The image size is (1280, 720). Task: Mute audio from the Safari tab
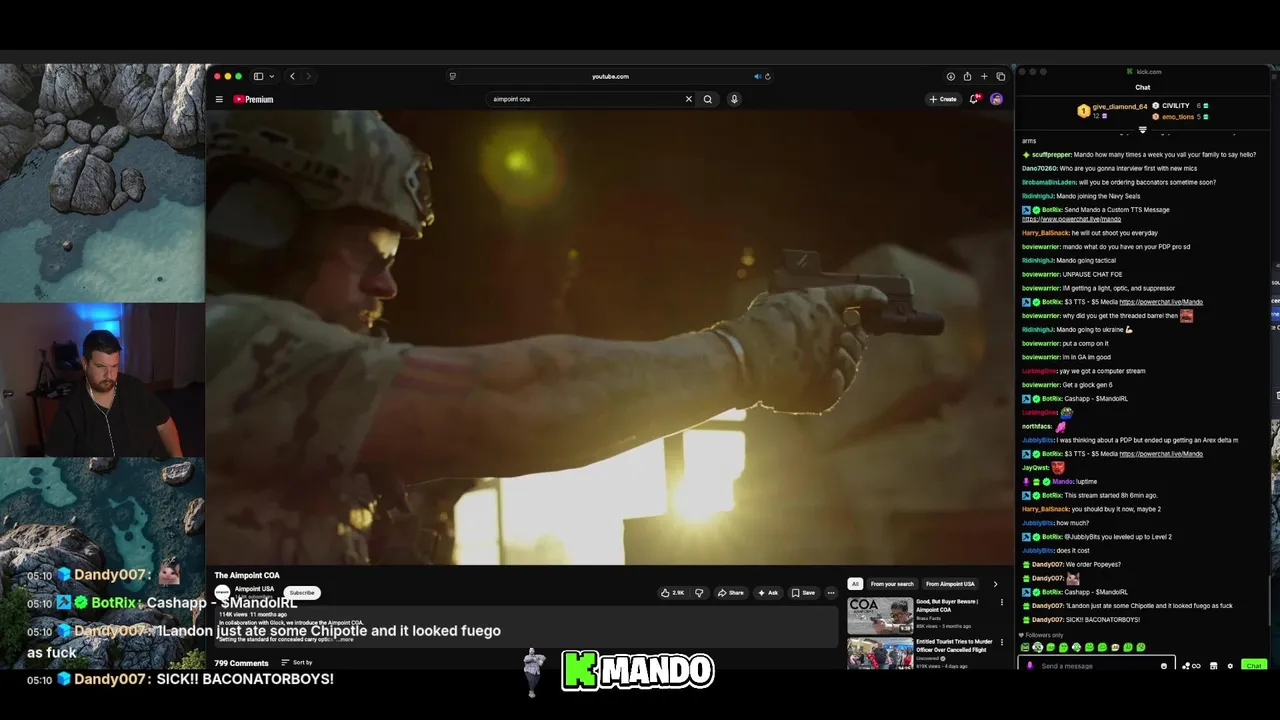tap(757, 76)
